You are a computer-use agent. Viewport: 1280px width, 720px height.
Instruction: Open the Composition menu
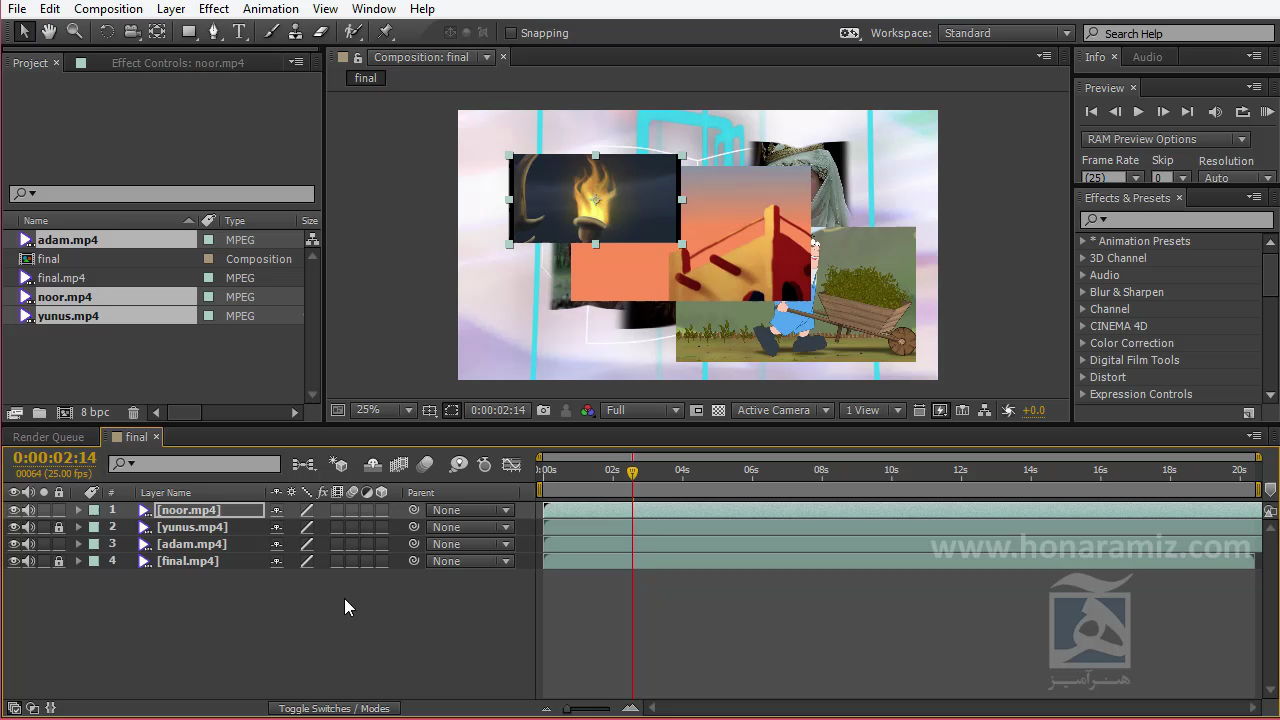[x=108, y=8]
